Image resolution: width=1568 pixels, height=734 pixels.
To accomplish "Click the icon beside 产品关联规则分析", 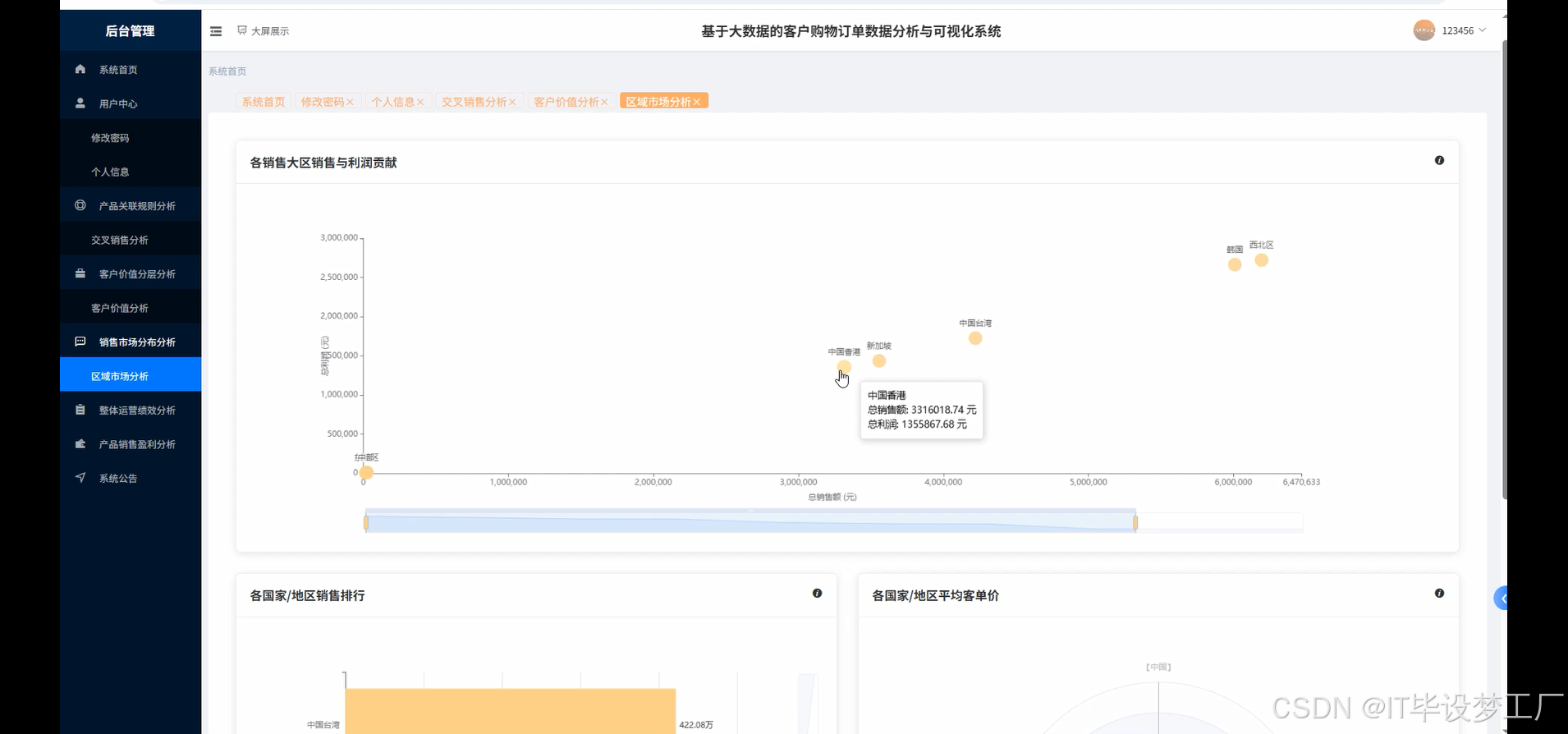I will (x=80, y=205).
